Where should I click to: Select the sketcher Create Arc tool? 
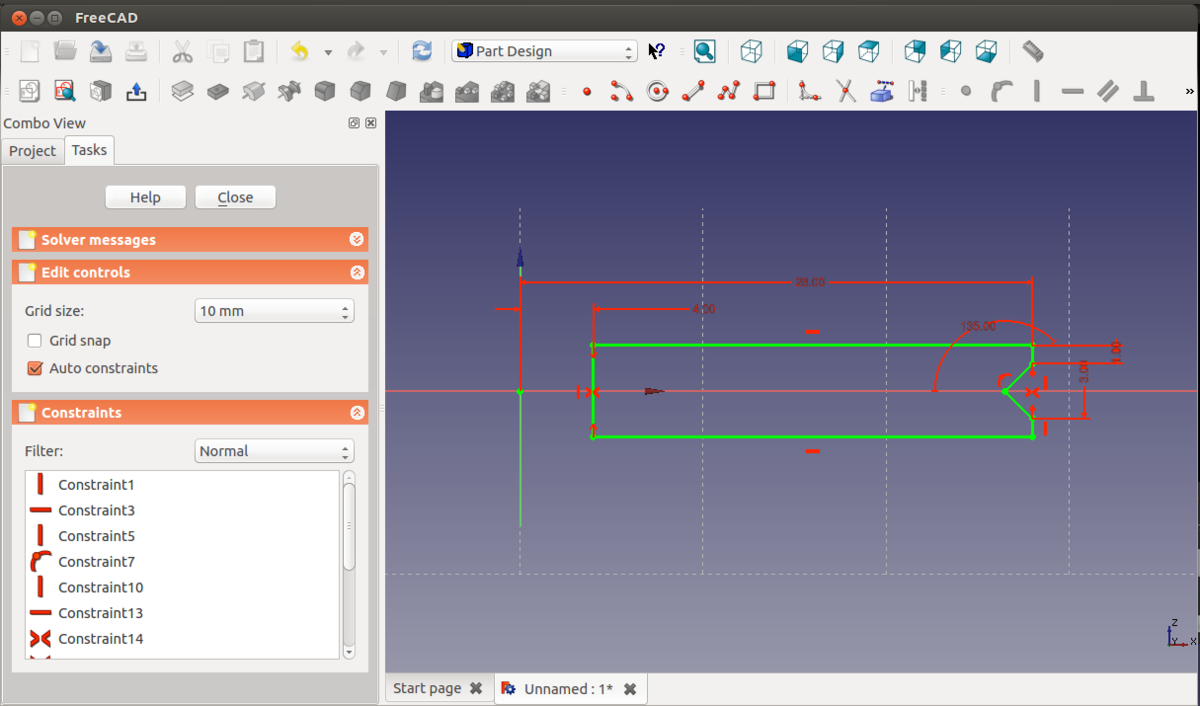622,92
